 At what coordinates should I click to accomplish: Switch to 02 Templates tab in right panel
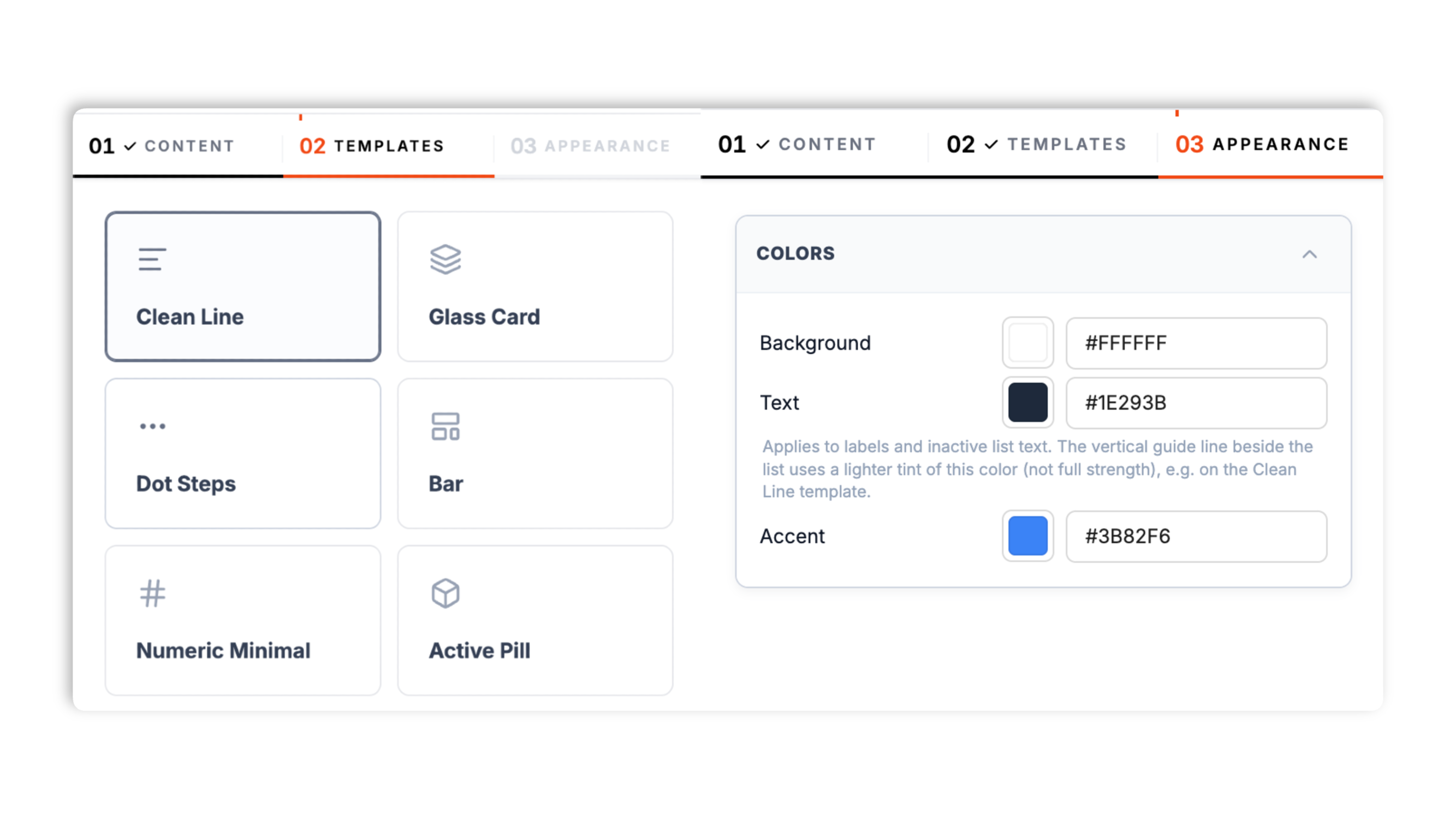coord(1043,145)
